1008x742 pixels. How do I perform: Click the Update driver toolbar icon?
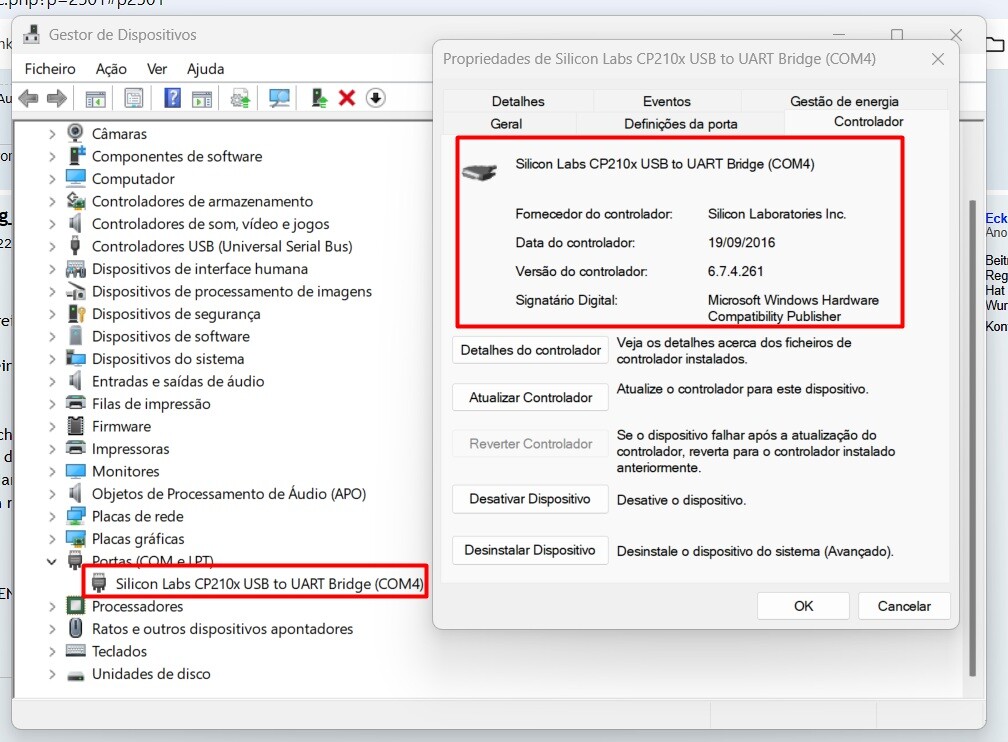318,98
